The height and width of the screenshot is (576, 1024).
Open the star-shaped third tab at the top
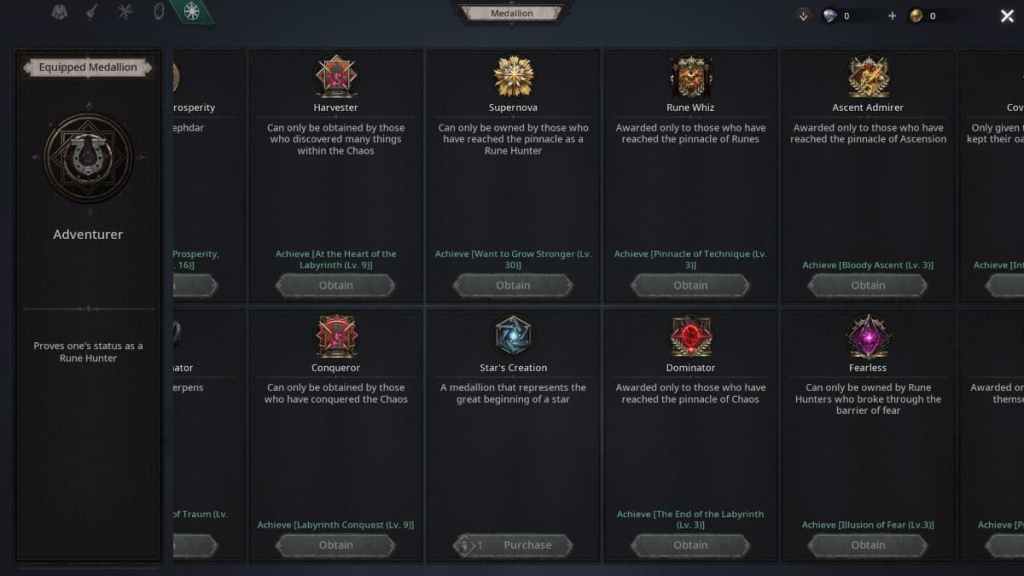click(125, 12)
